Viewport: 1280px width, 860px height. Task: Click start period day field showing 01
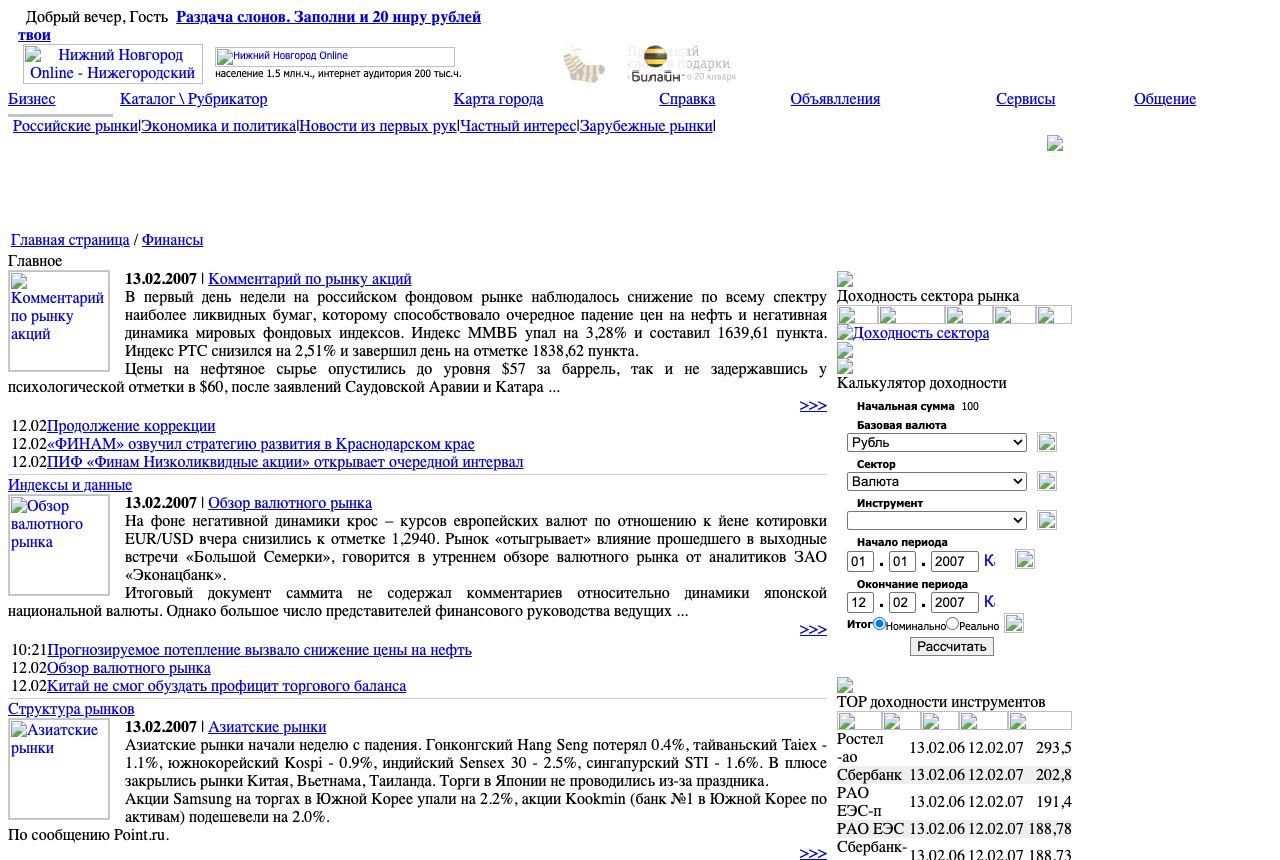(x=860, y=562)
